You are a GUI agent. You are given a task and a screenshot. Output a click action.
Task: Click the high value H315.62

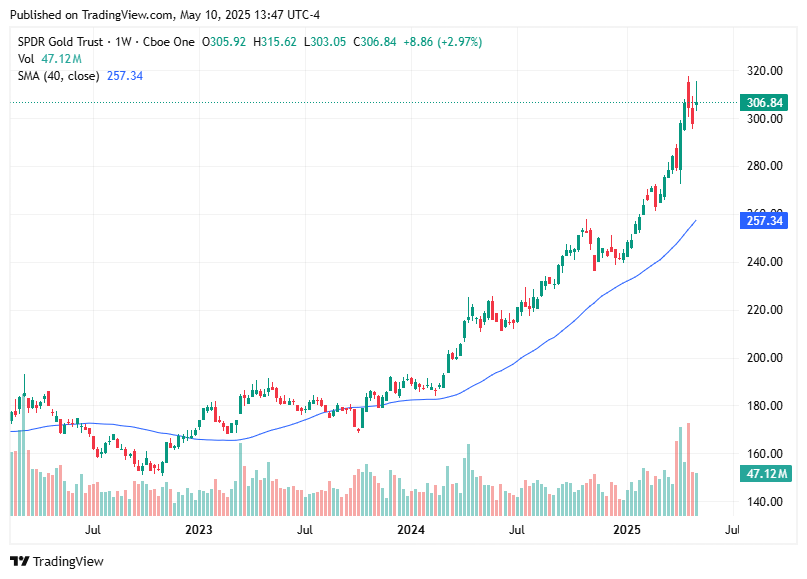275,42
